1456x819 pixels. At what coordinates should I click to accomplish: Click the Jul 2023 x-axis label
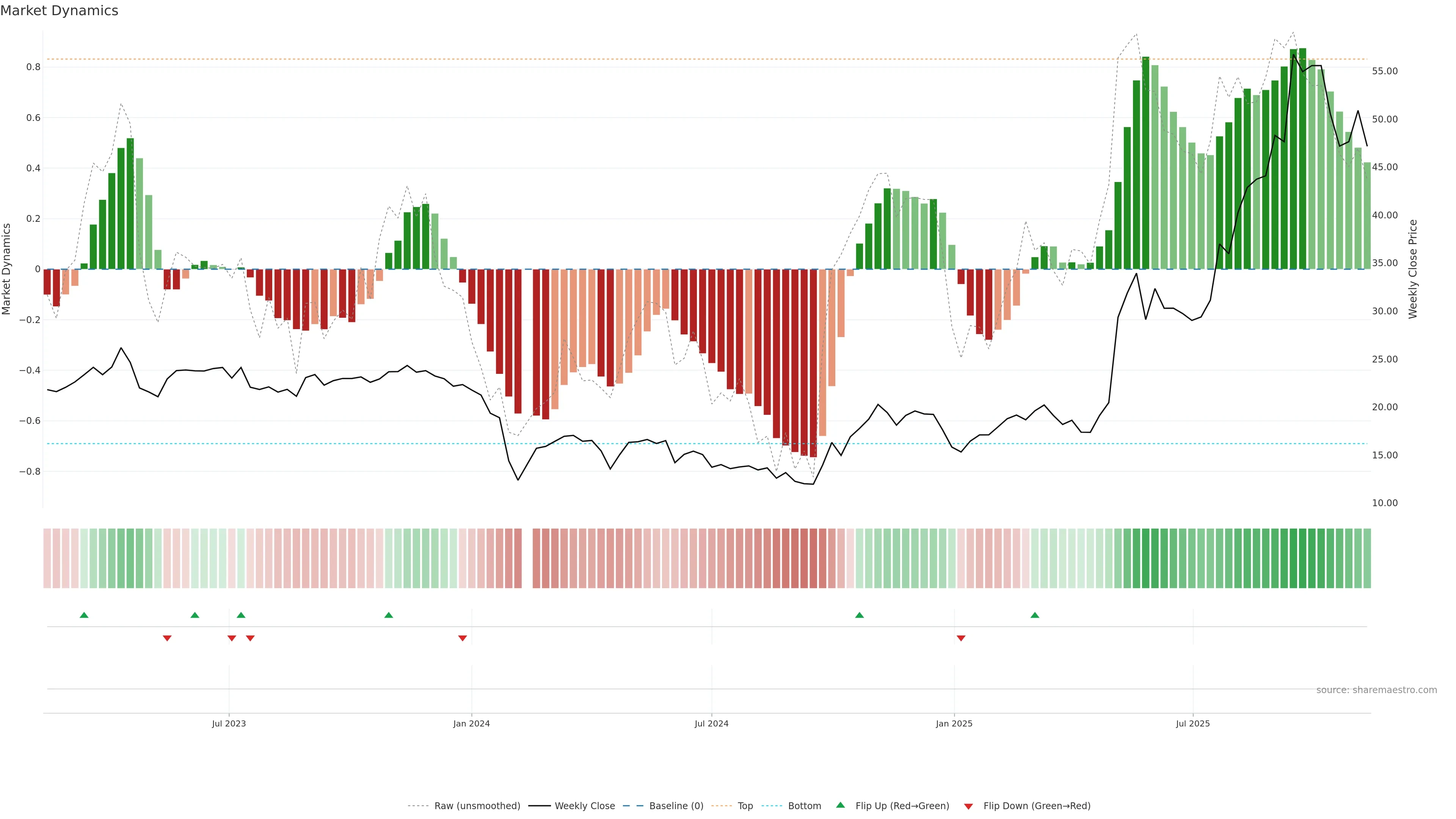pyautogui.click(x=229, y=723)
